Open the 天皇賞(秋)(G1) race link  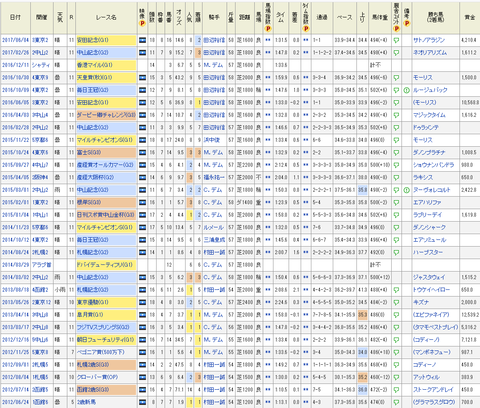[94, 78]
